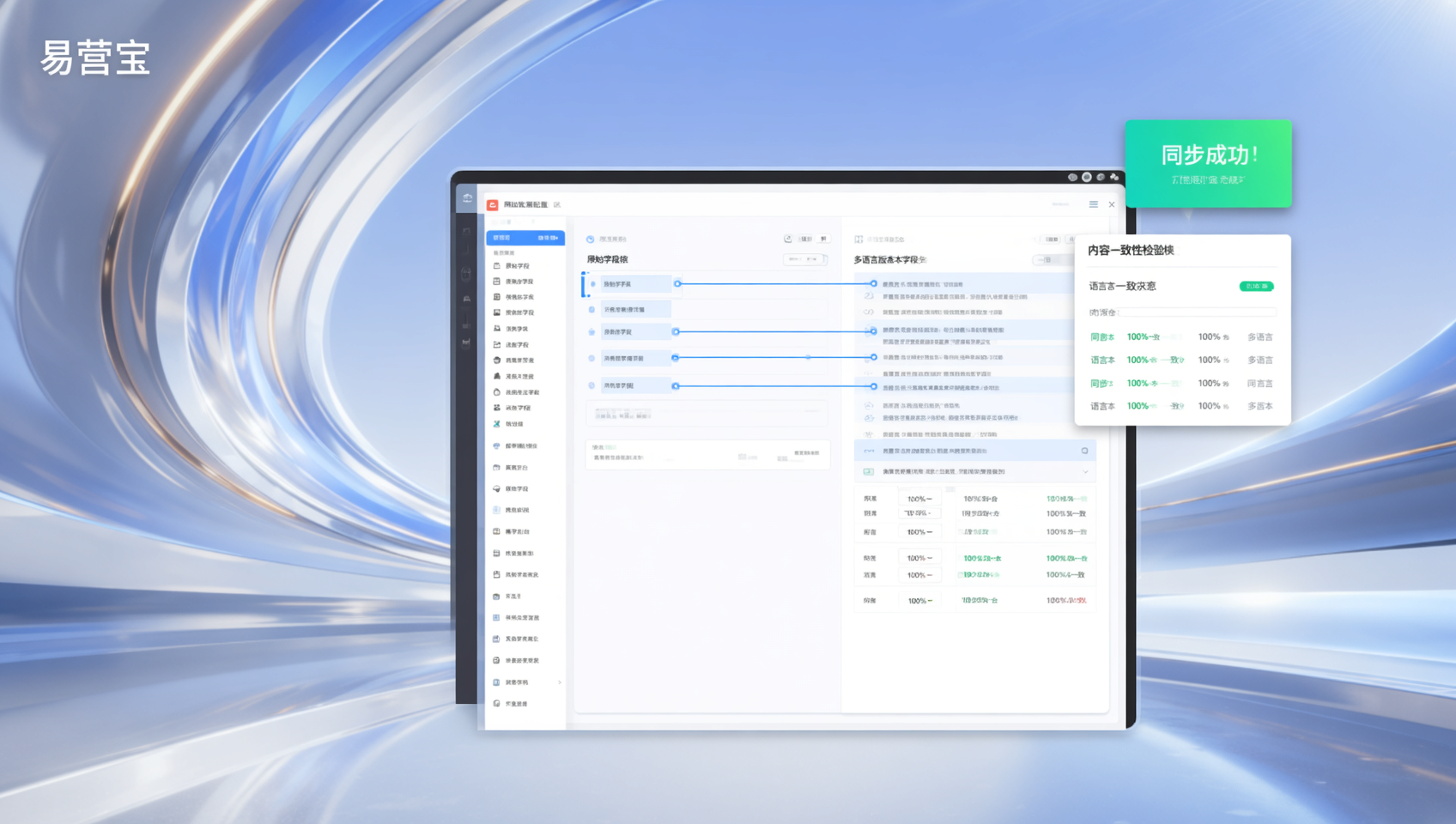Screen dimensions: 1456x824
Task: Click the book icon above the multilingual field panel
Action: click(858, 239)
